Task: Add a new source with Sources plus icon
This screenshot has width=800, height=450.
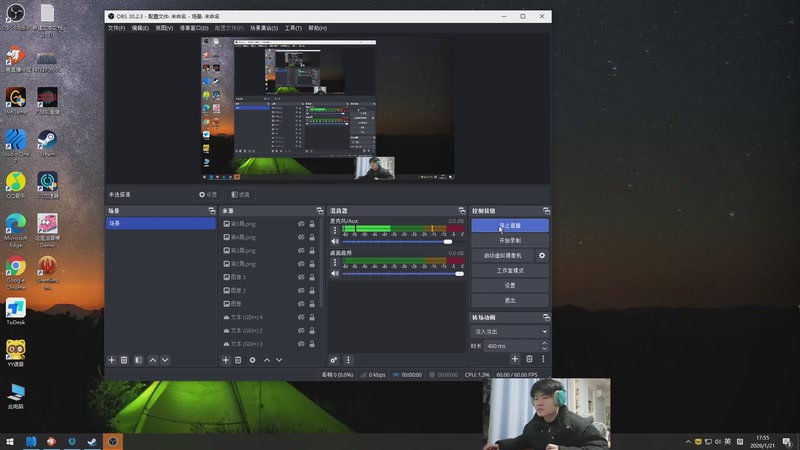Action: (x=226, y=360)
